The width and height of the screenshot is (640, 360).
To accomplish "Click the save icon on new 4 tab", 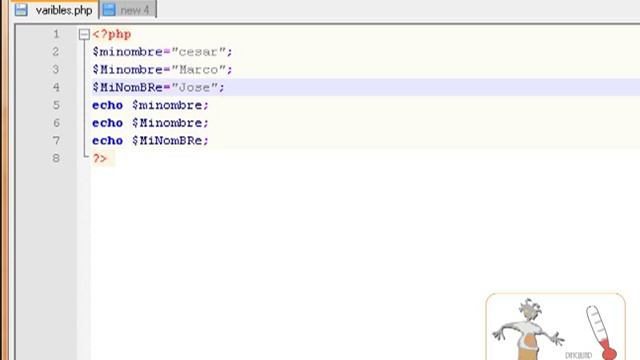I will pyautogui.click(x=109, y=10).
